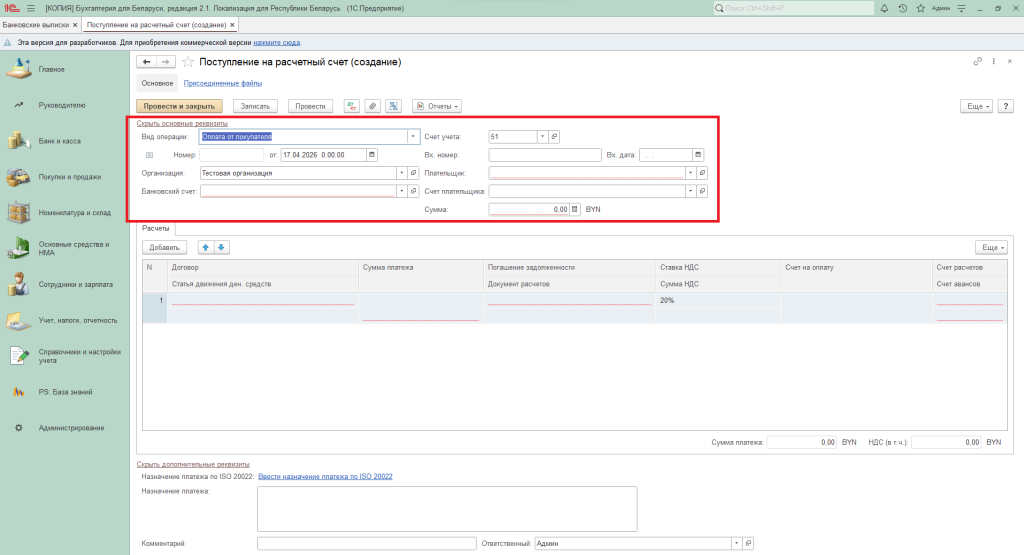Click the attached files paperclip icon

pyautogui.click(x=372, y=106)
